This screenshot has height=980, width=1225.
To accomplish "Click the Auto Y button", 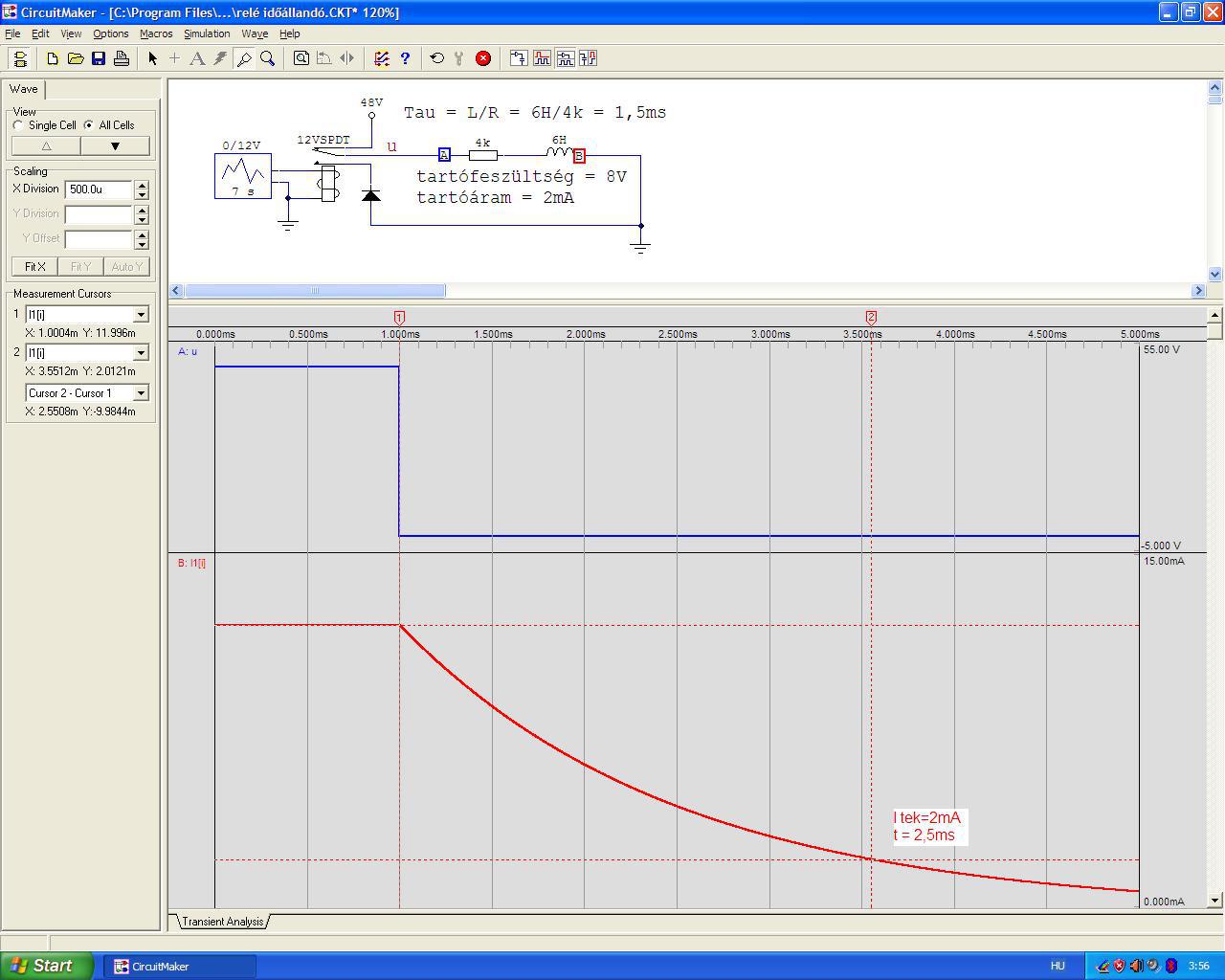I will [126, 267].
